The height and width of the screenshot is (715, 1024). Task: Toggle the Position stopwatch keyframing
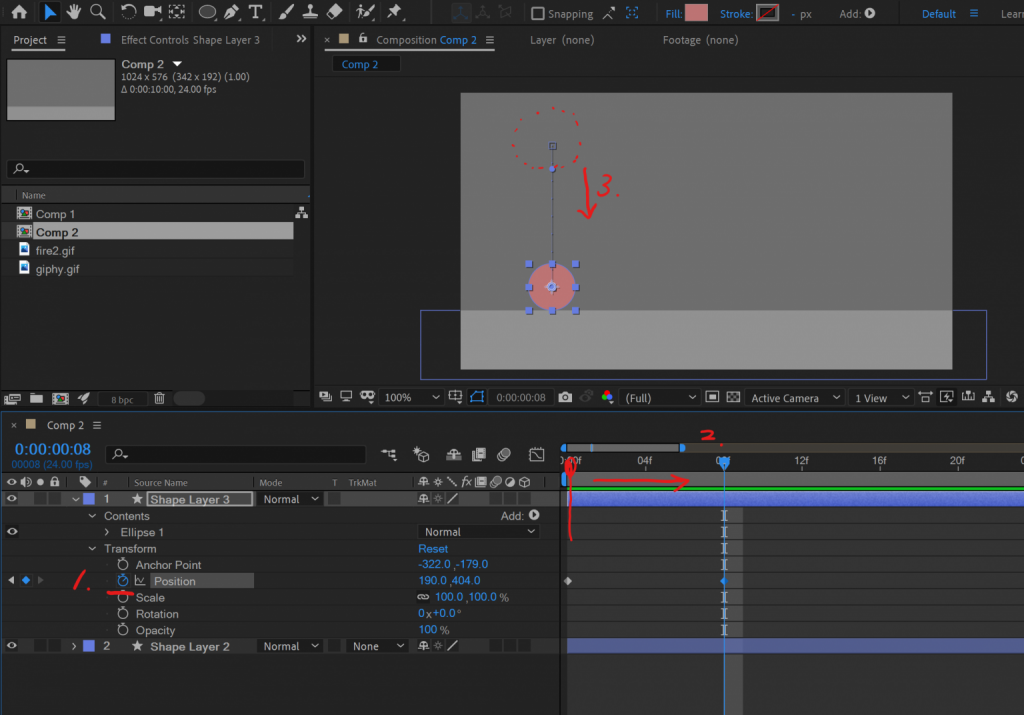(123, 581)
